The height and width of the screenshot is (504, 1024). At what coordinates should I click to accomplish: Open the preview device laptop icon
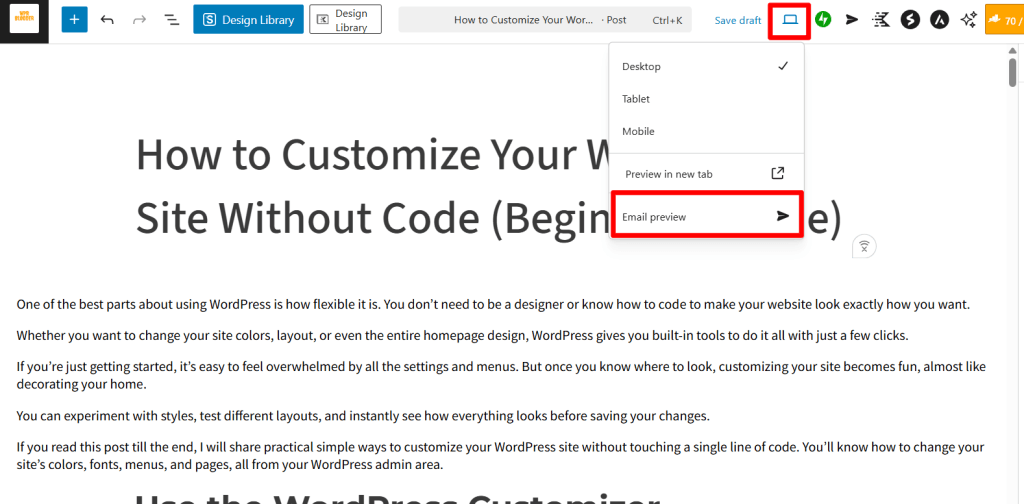[x=790, y=20]
